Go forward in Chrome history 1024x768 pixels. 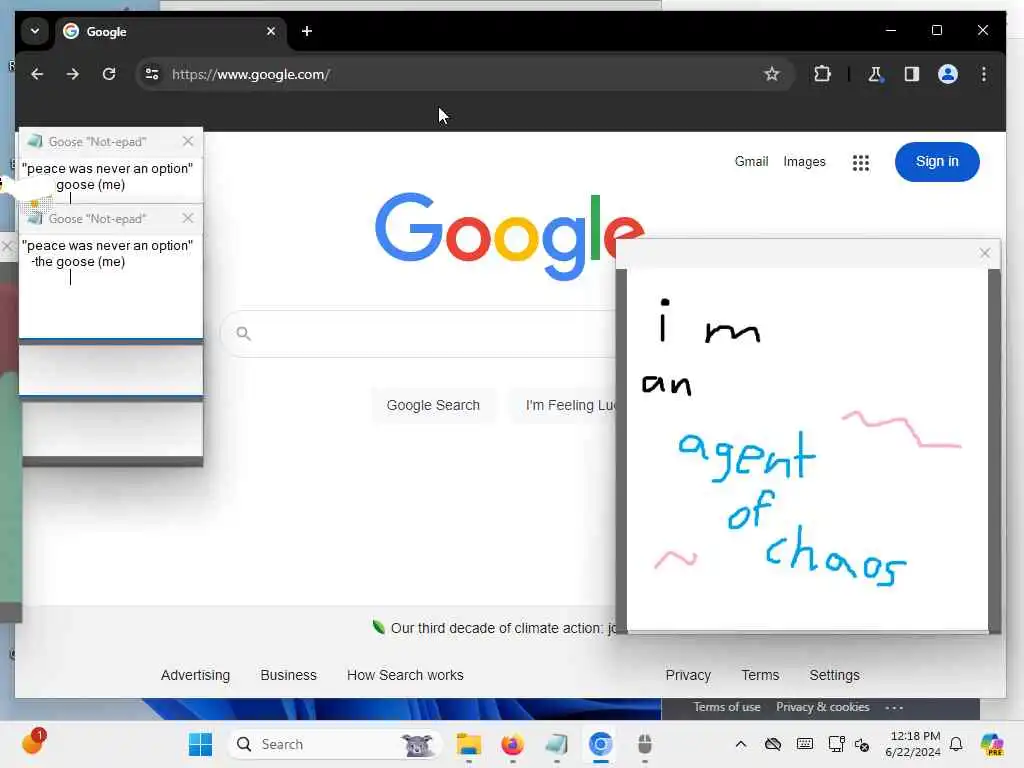[x=72, y=74]
